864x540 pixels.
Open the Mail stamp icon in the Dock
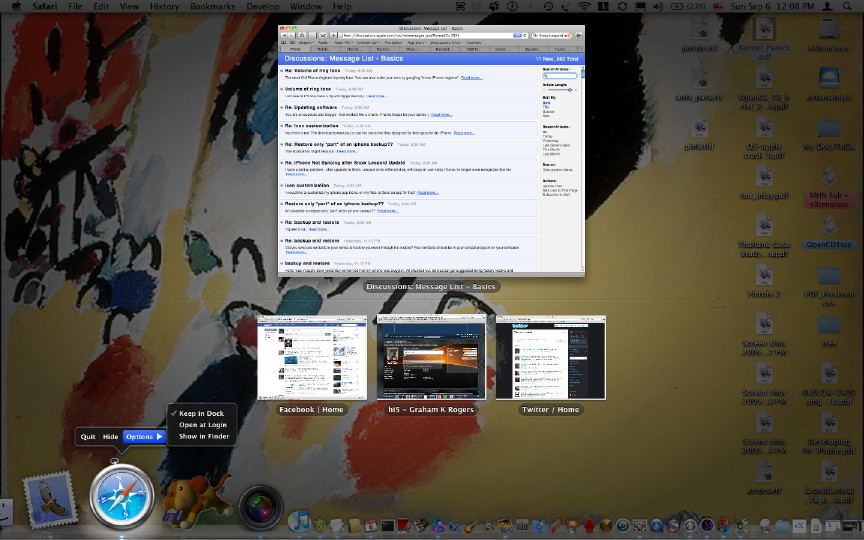click(x=50, y=501)
